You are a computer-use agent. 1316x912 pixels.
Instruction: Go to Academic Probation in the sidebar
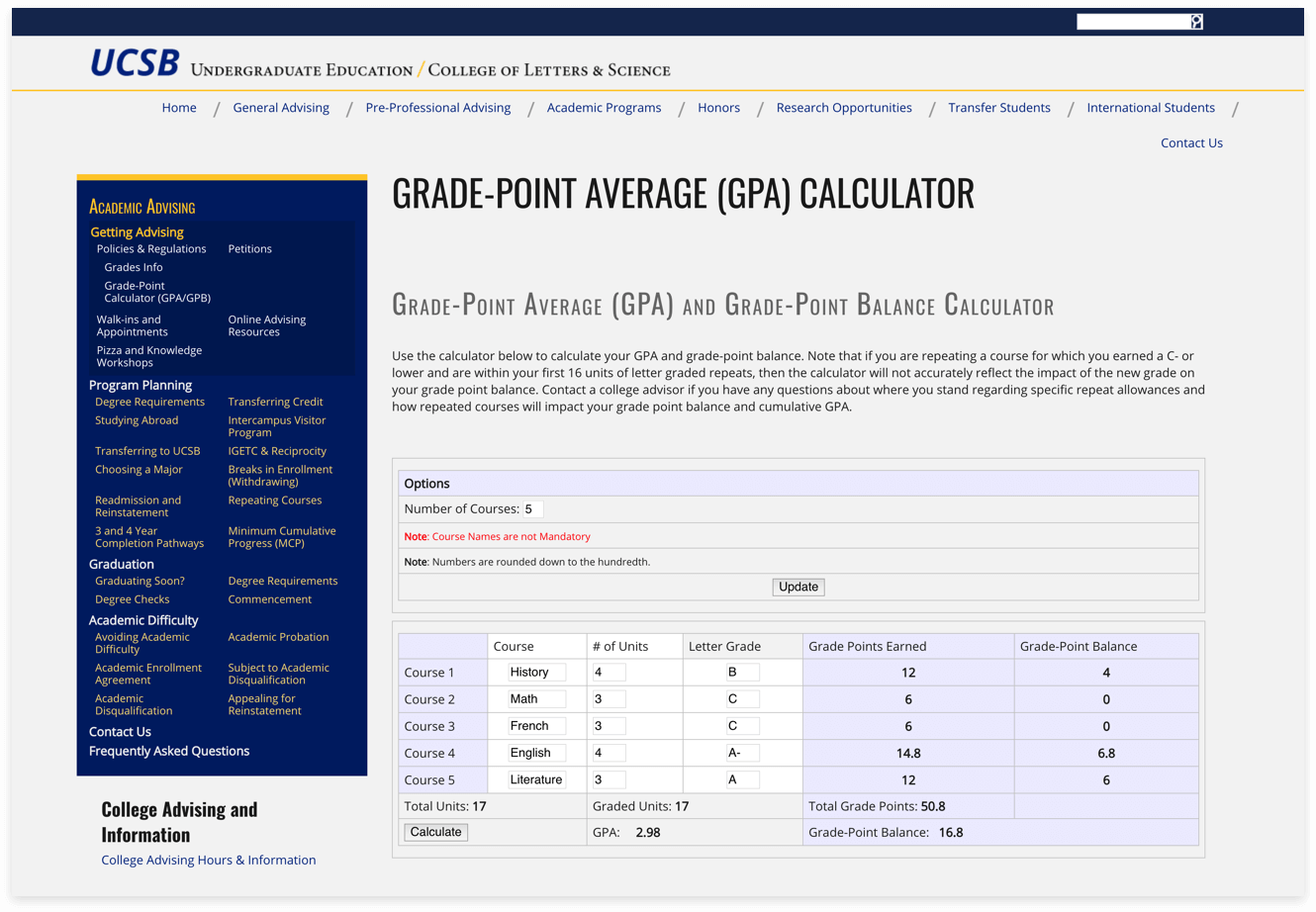pos(278,637)
